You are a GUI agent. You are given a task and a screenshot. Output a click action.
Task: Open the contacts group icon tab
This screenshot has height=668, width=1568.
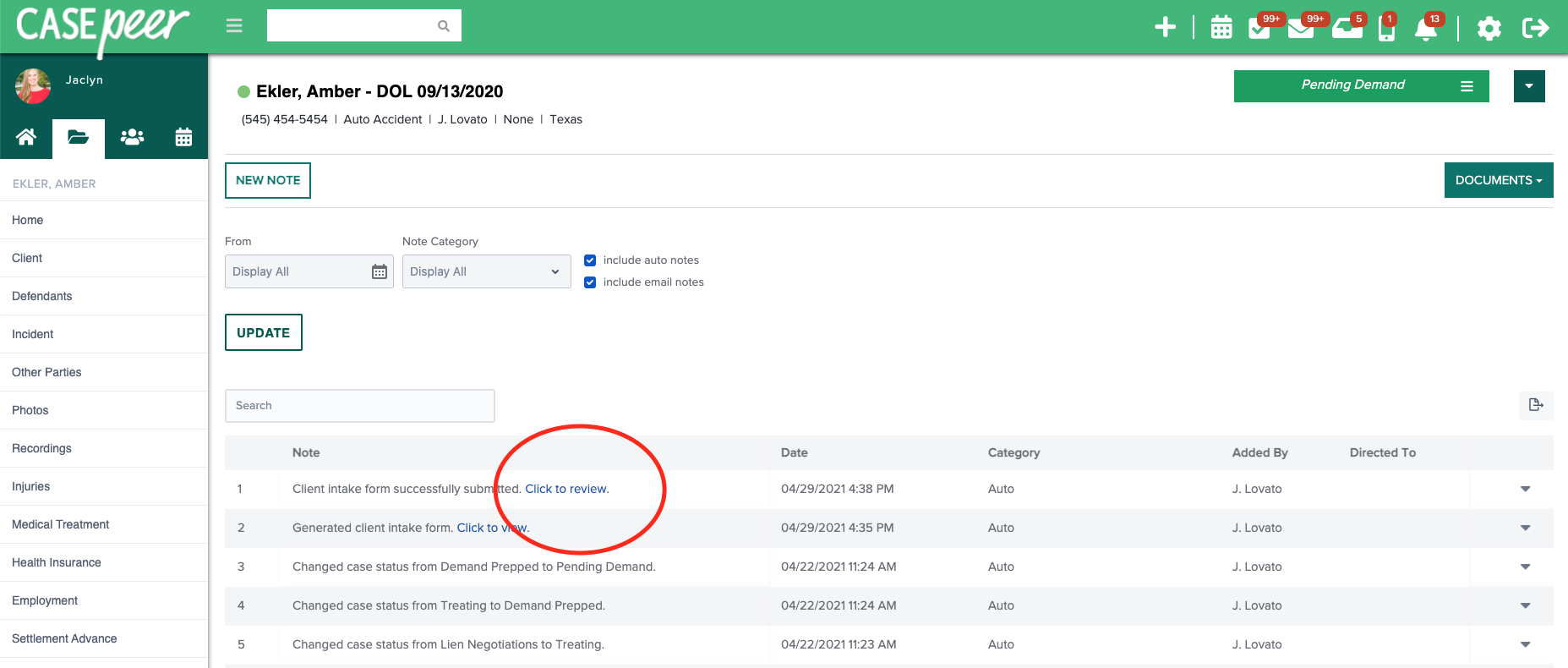(132, 137)
